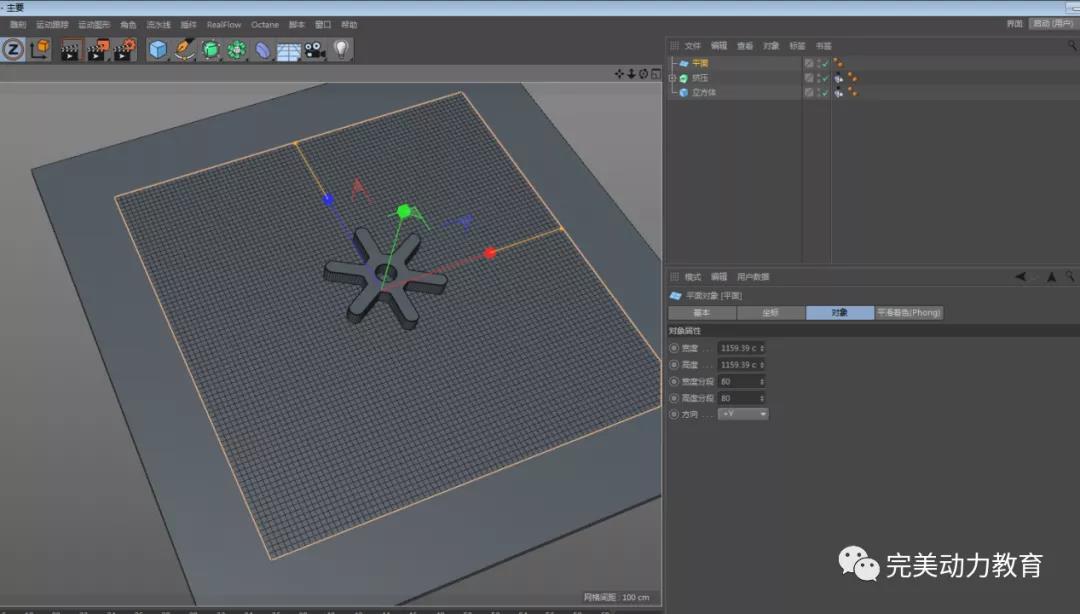Screen dimensions: 1080x614
Task: Toggle the layer box for 立方体
Action: pos(809,92)
